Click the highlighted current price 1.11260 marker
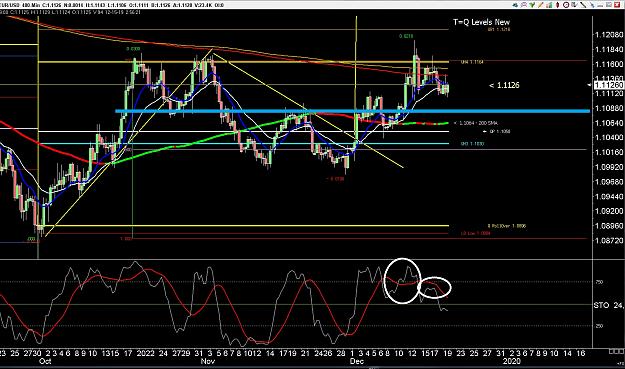The height and width of the screenshot is (369, 625). (609, 85)
